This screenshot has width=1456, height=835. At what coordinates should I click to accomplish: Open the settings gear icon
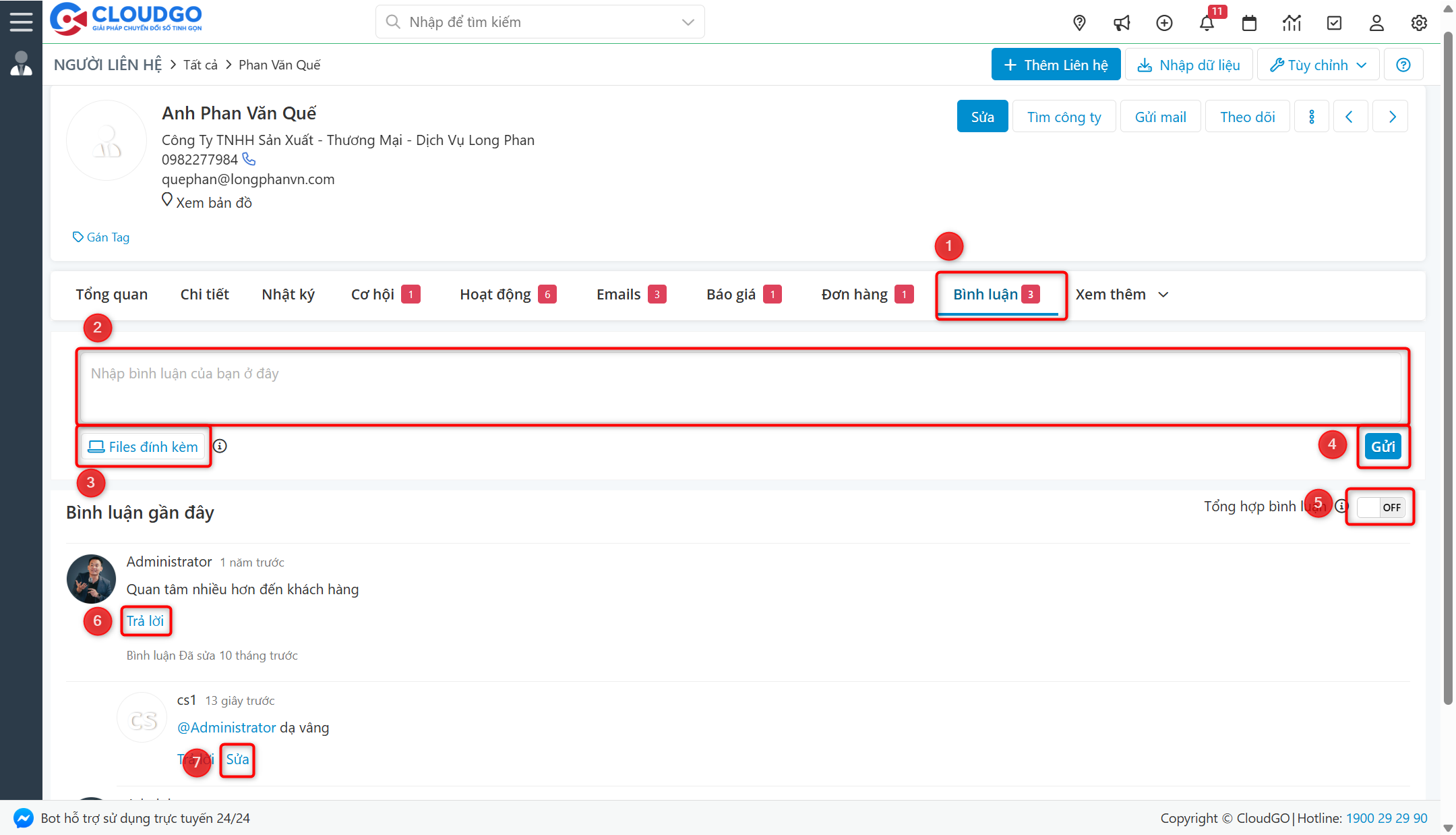pyautogui.click(x=1419, y=22)
